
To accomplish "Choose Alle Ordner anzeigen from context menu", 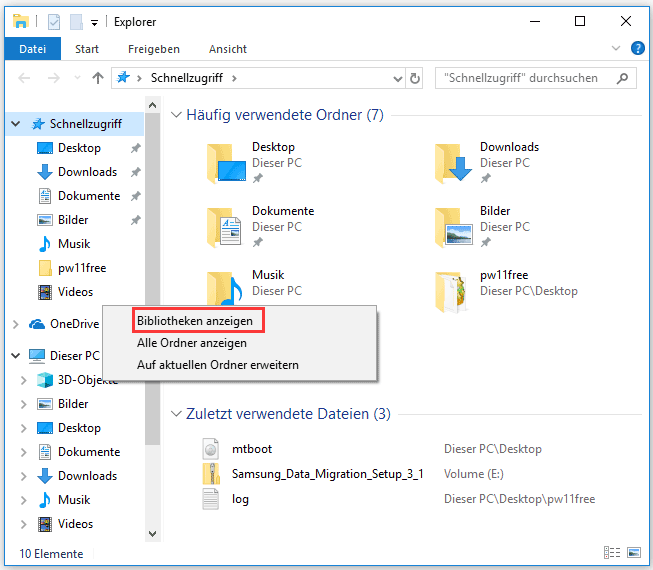I will point(192,343).
